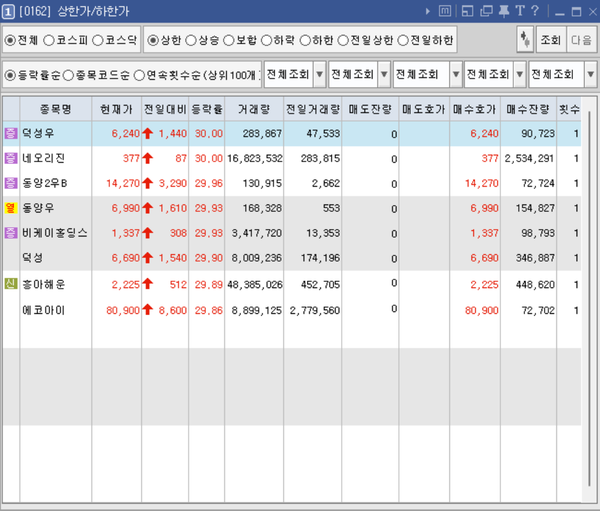Select the 에코아이 stock name
This screenshot has width=600, height=511.
tap(43, 310)
